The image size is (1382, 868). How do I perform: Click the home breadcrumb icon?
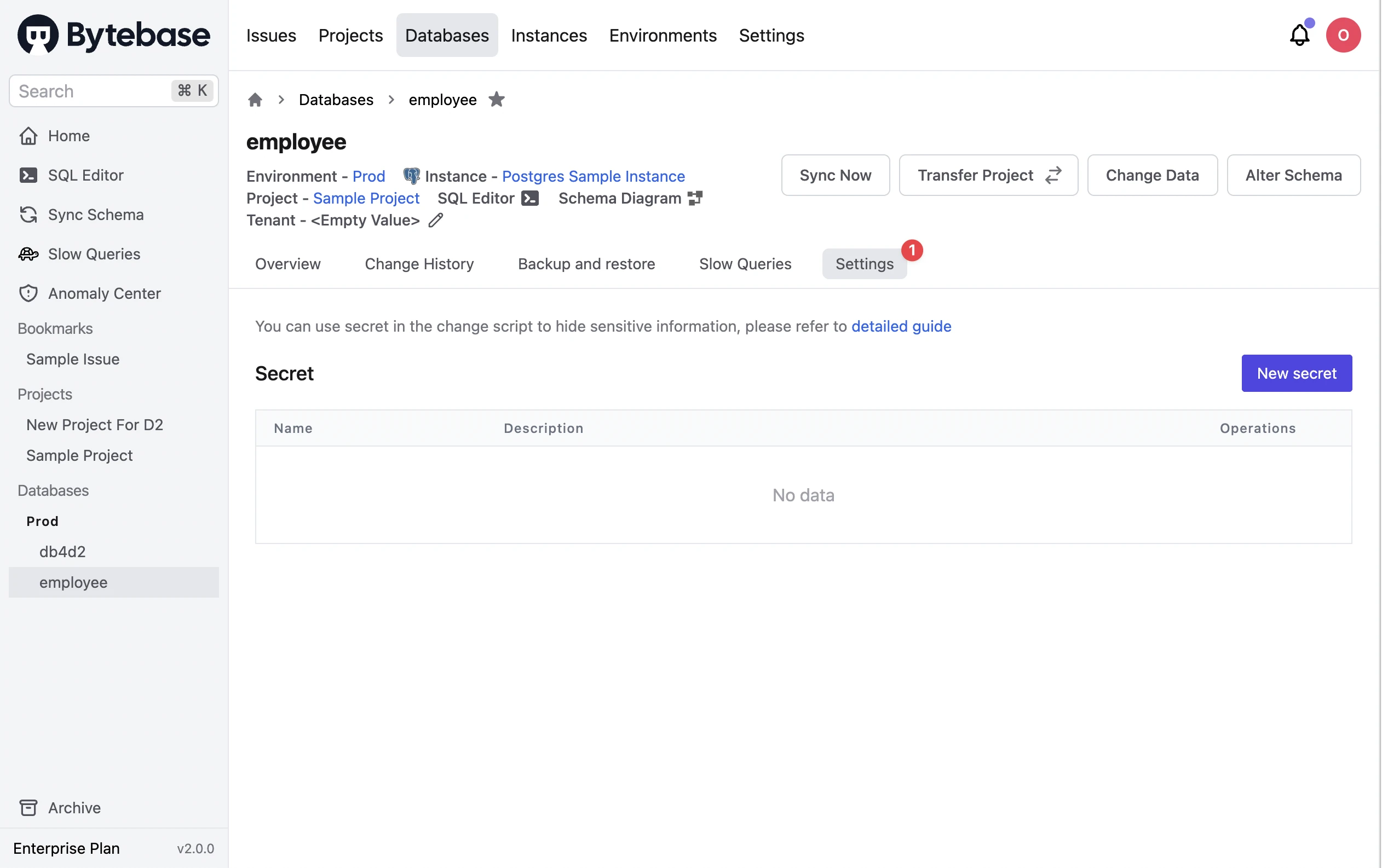[x=255, y=100]
